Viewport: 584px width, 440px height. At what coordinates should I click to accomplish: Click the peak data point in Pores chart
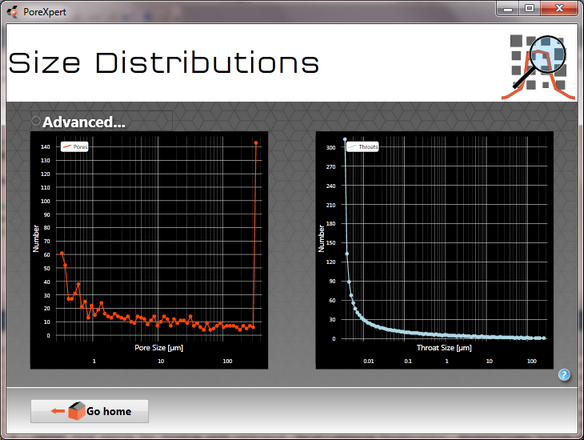256,143
